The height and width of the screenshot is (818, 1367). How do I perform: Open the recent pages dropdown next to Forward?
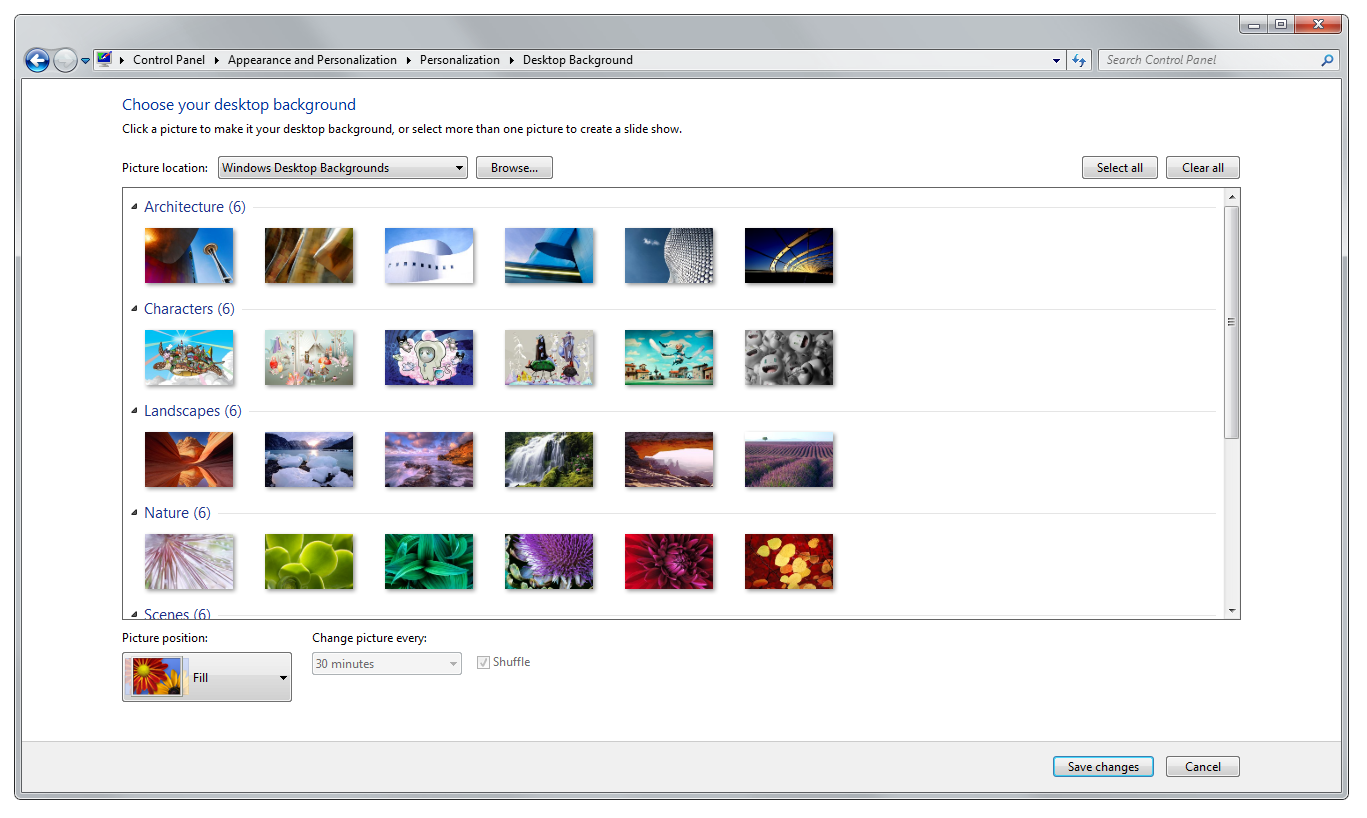coord(84,60)
